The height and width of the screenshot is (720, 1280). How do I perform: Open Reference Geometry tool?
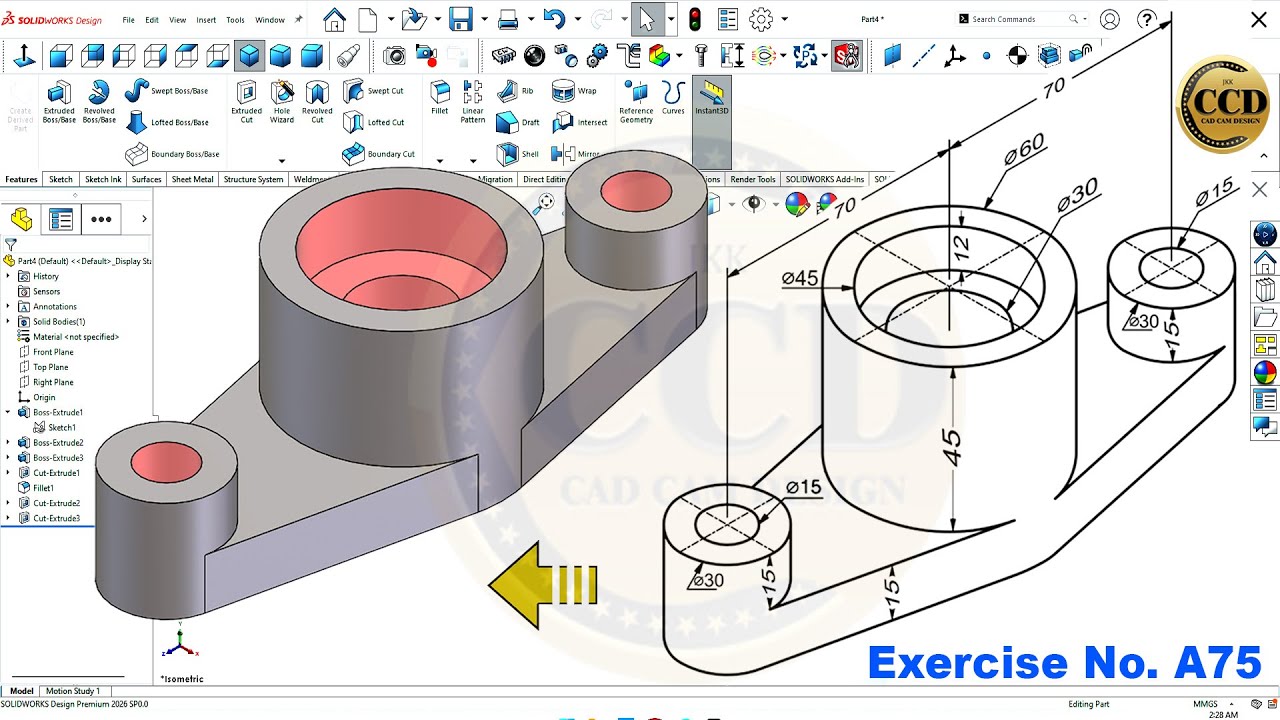pos(636,102)
